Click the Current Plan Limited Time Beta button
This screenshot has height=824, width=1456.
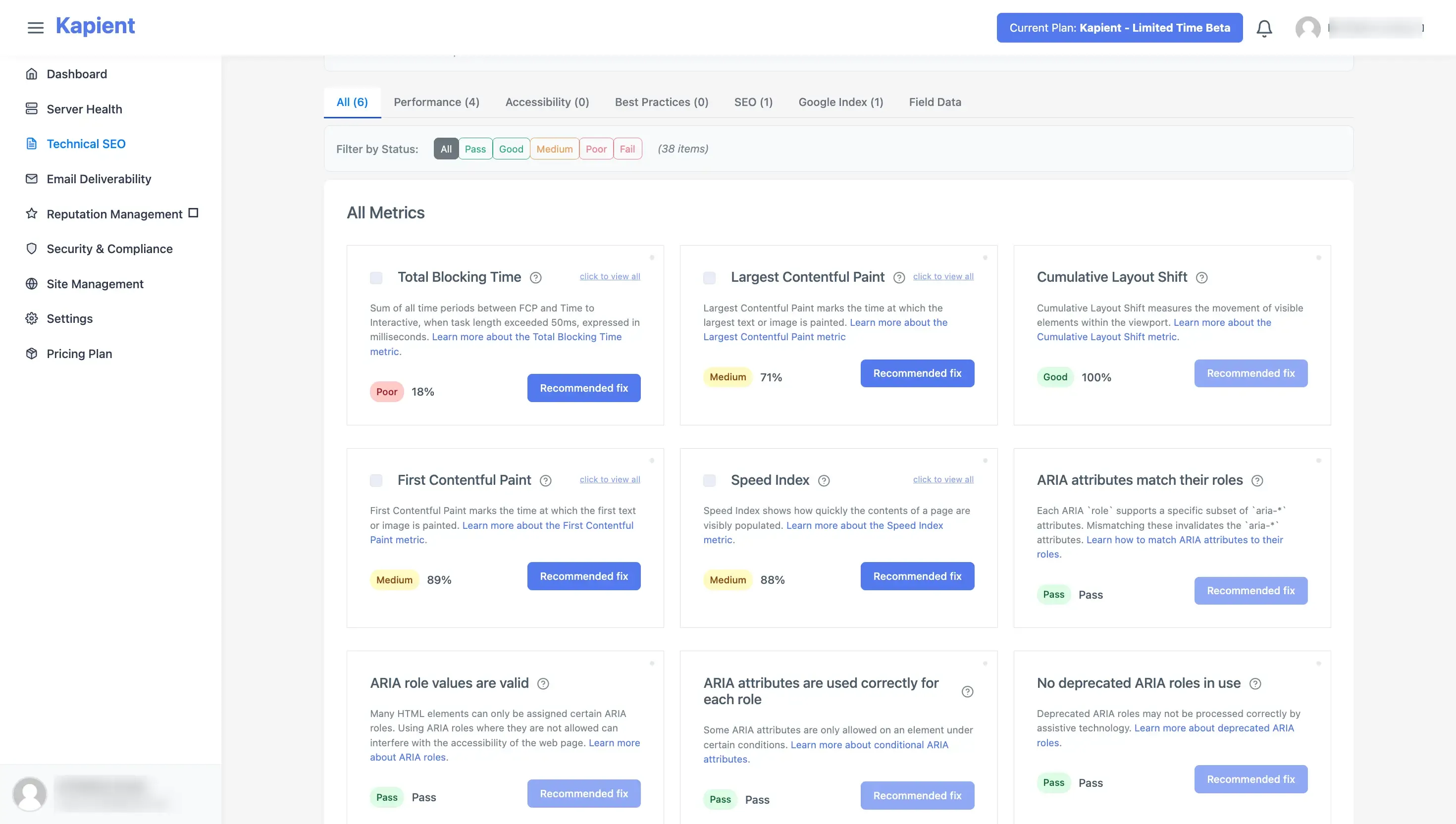[x=1119, y=28]
